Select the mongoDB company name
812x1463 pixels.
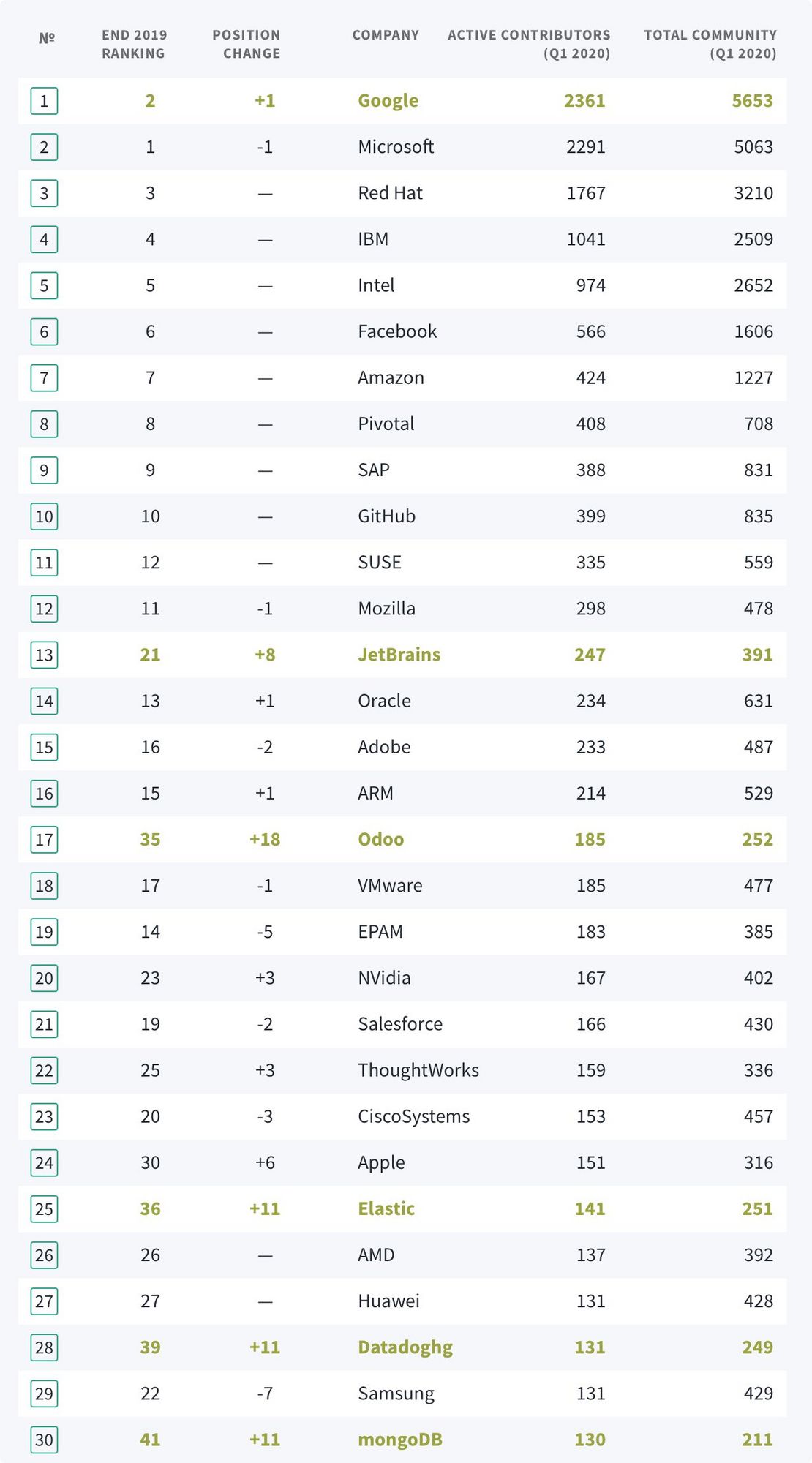click(x=399, y=1440)
